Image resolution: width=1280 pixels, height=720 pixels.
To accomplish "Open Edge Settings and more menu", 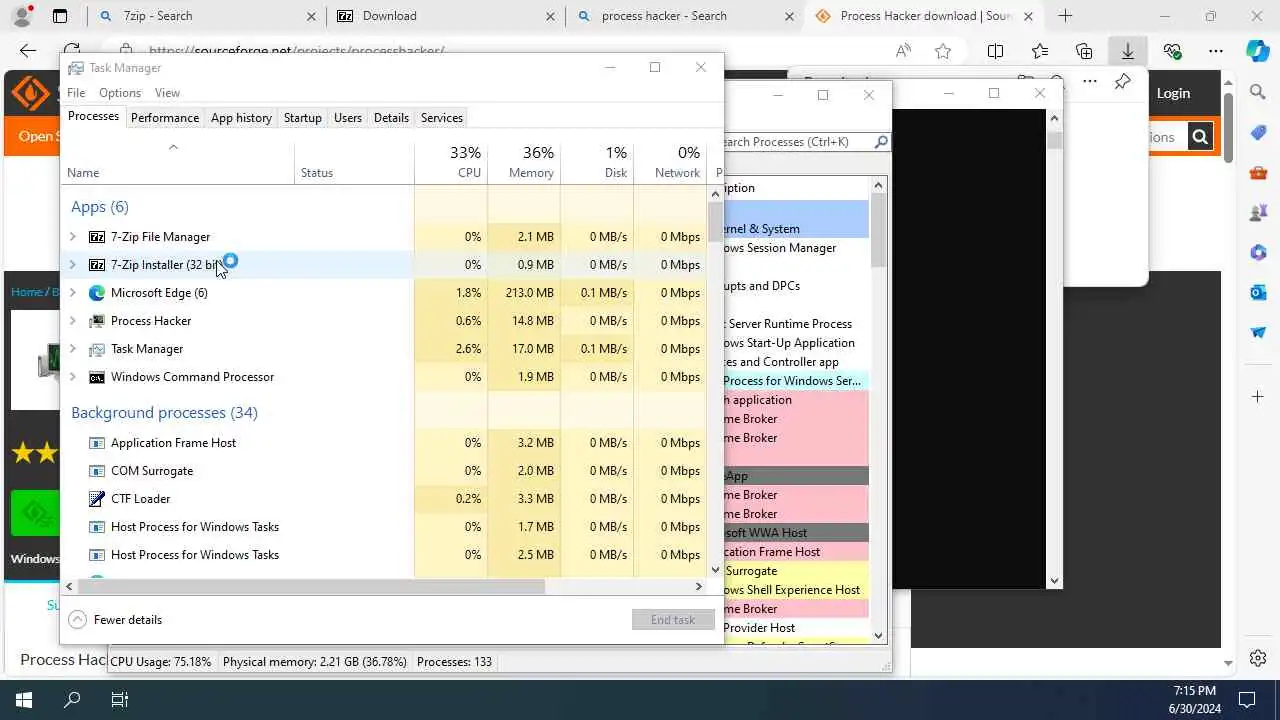I will [1215, 51].
